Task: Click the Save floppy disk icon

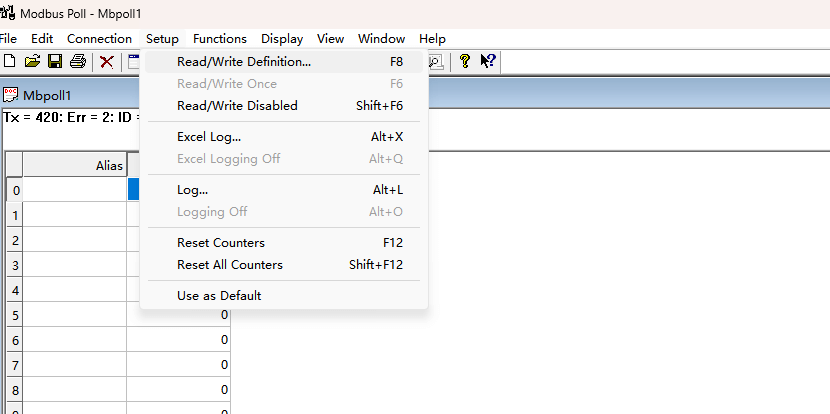Action: click(55, 62)
